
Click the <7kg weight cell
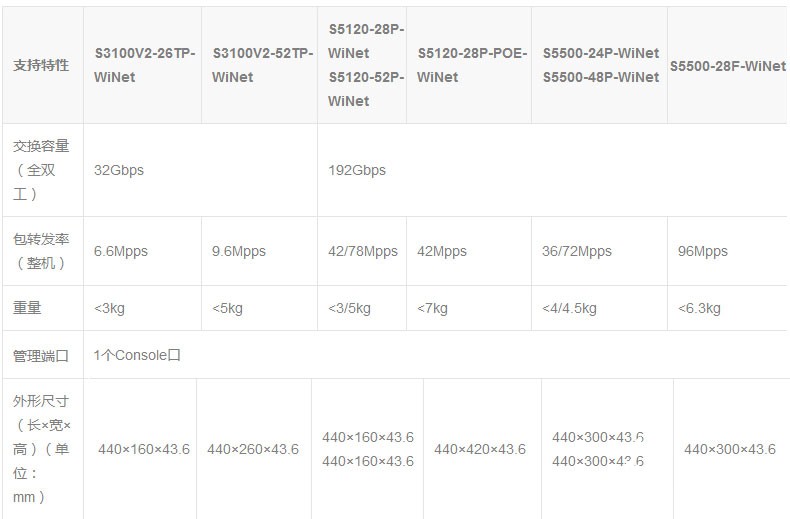point(435,308)
